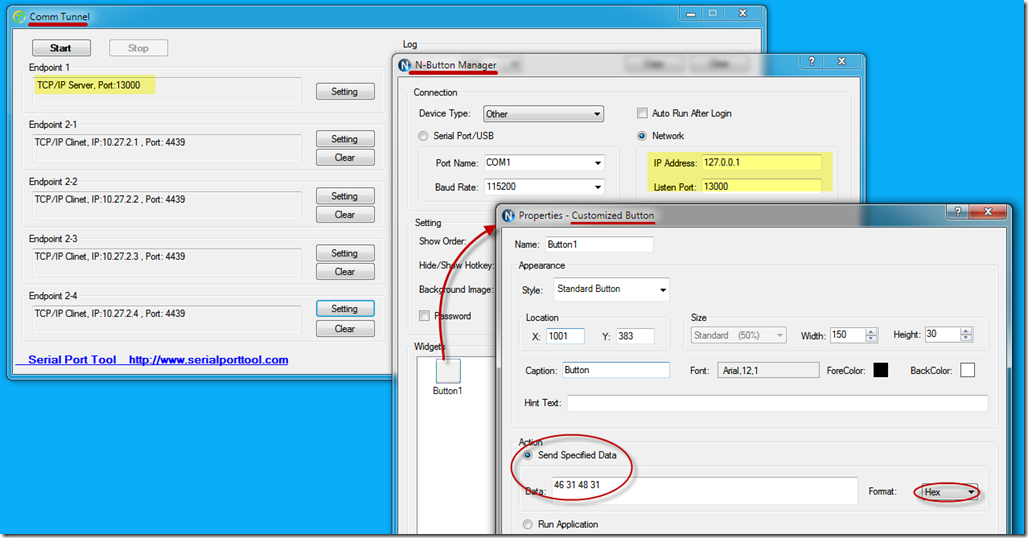Screen dimensions: 1028x538
Task: Clear Endpoint 2-3
Action: point(345,271)
